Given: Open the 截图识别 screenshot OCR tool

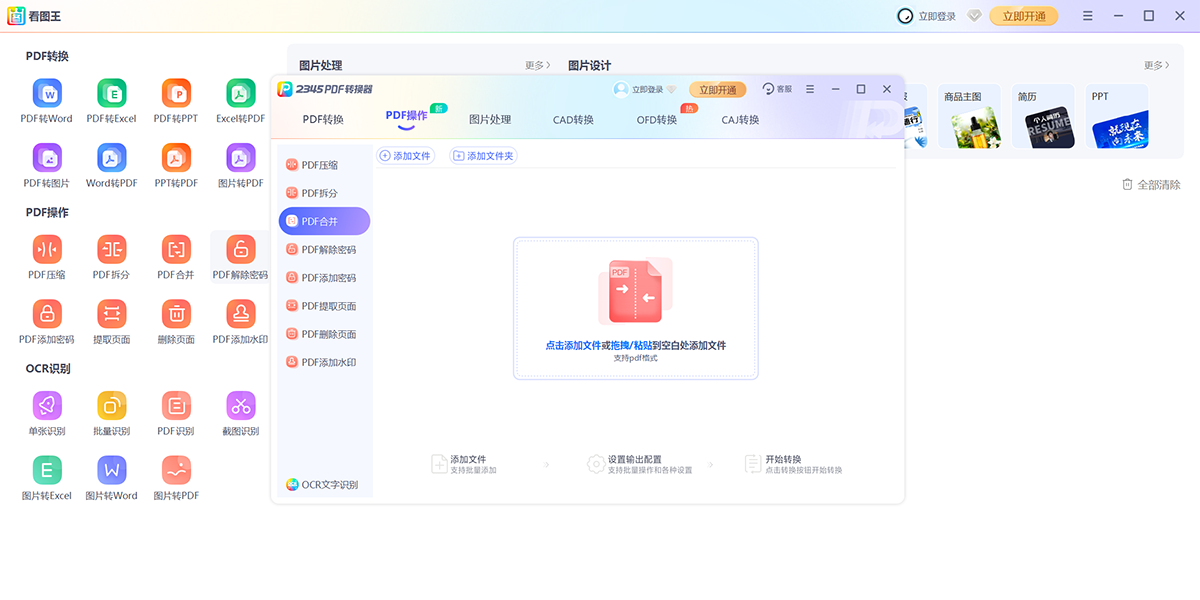Looking at the screenshot, I should click(240, 410).
